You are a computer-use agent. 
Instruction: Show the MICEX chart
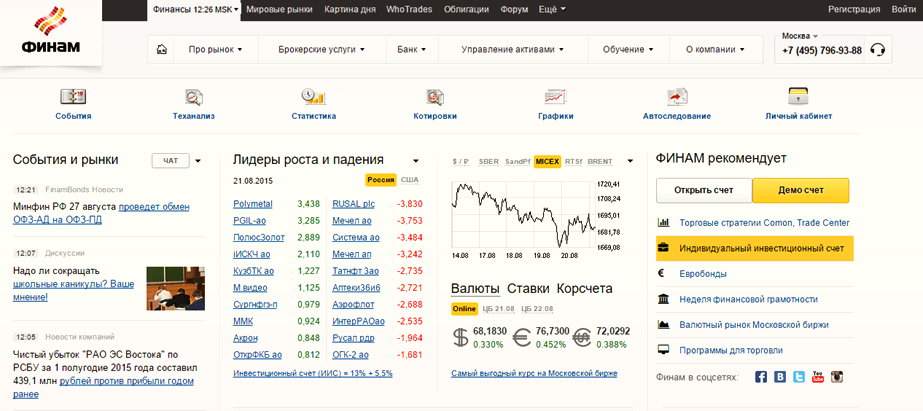click(x=547, y=161)
